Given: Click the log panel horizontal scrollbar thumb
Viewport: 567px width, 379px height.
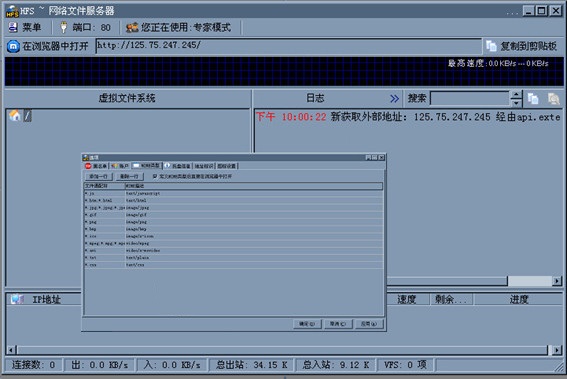Looking at the screenshot, I should pyautogui.click(x=447, y=281).
